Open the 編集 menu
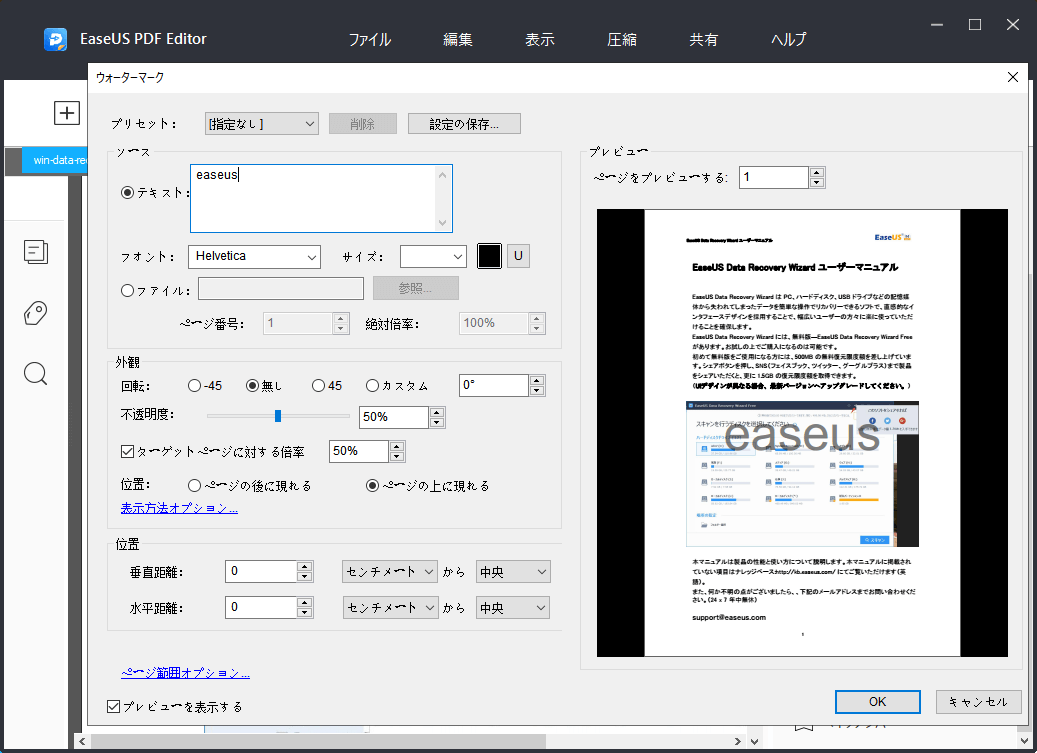Image resolution: width=1037 pixels, height=753 pixels. (457, 39)
